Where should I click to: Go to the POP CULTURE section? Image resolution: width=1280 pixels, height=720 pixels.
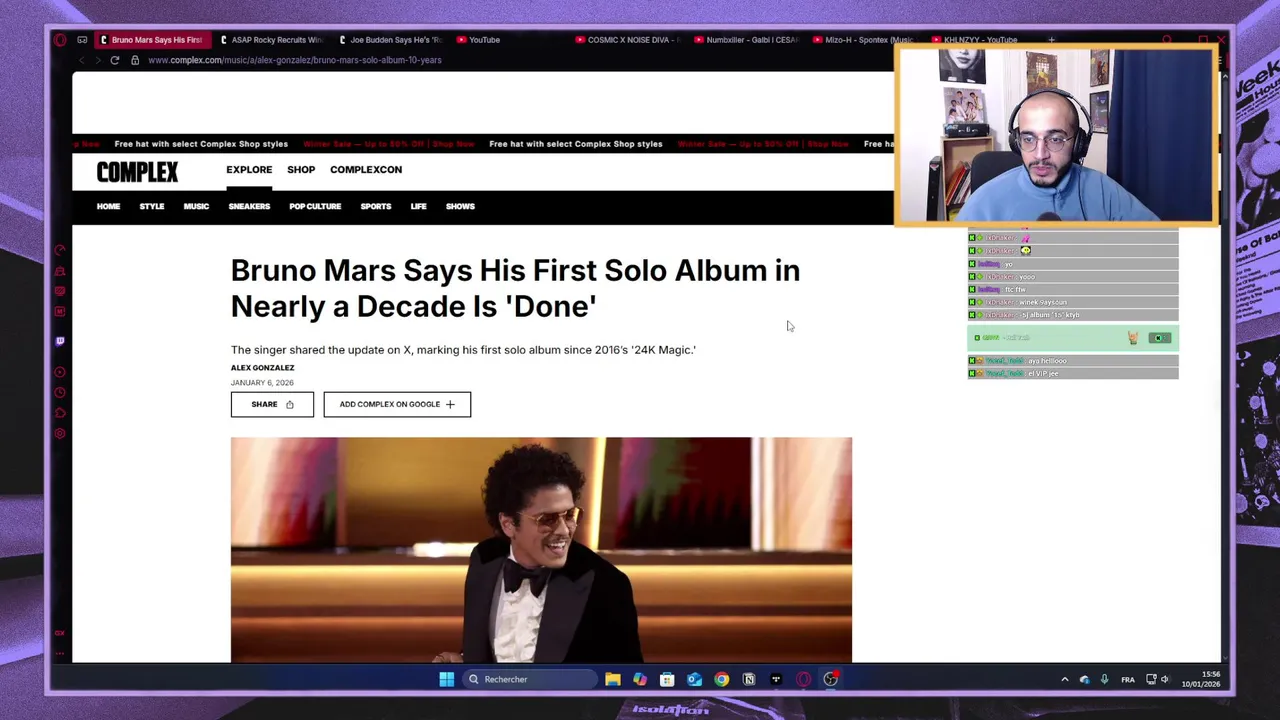click(315, 206)
